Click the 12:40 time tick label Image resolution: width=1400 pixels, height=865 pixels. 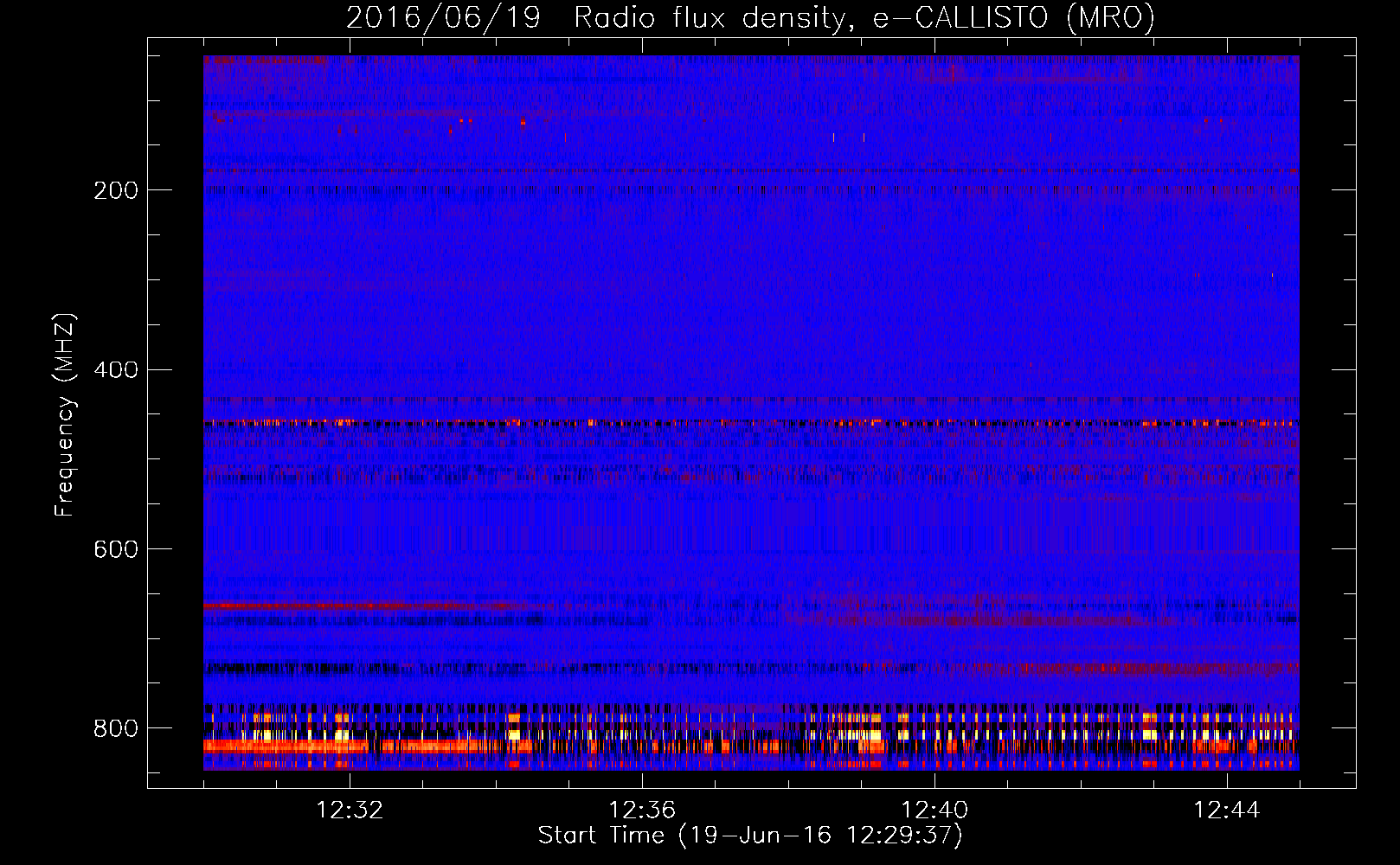click(934, 811)
